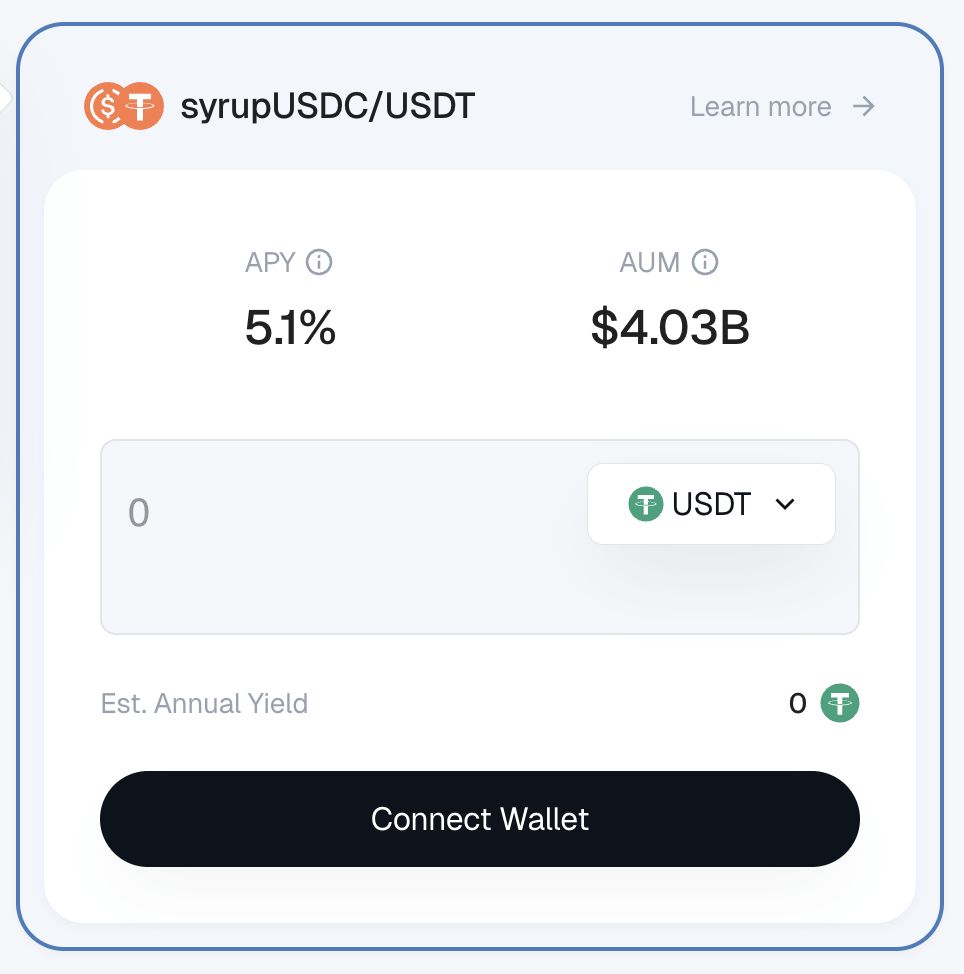The image size is (964, 974).
Task: Select the green USDT icon in the selector
Action: 646,504
